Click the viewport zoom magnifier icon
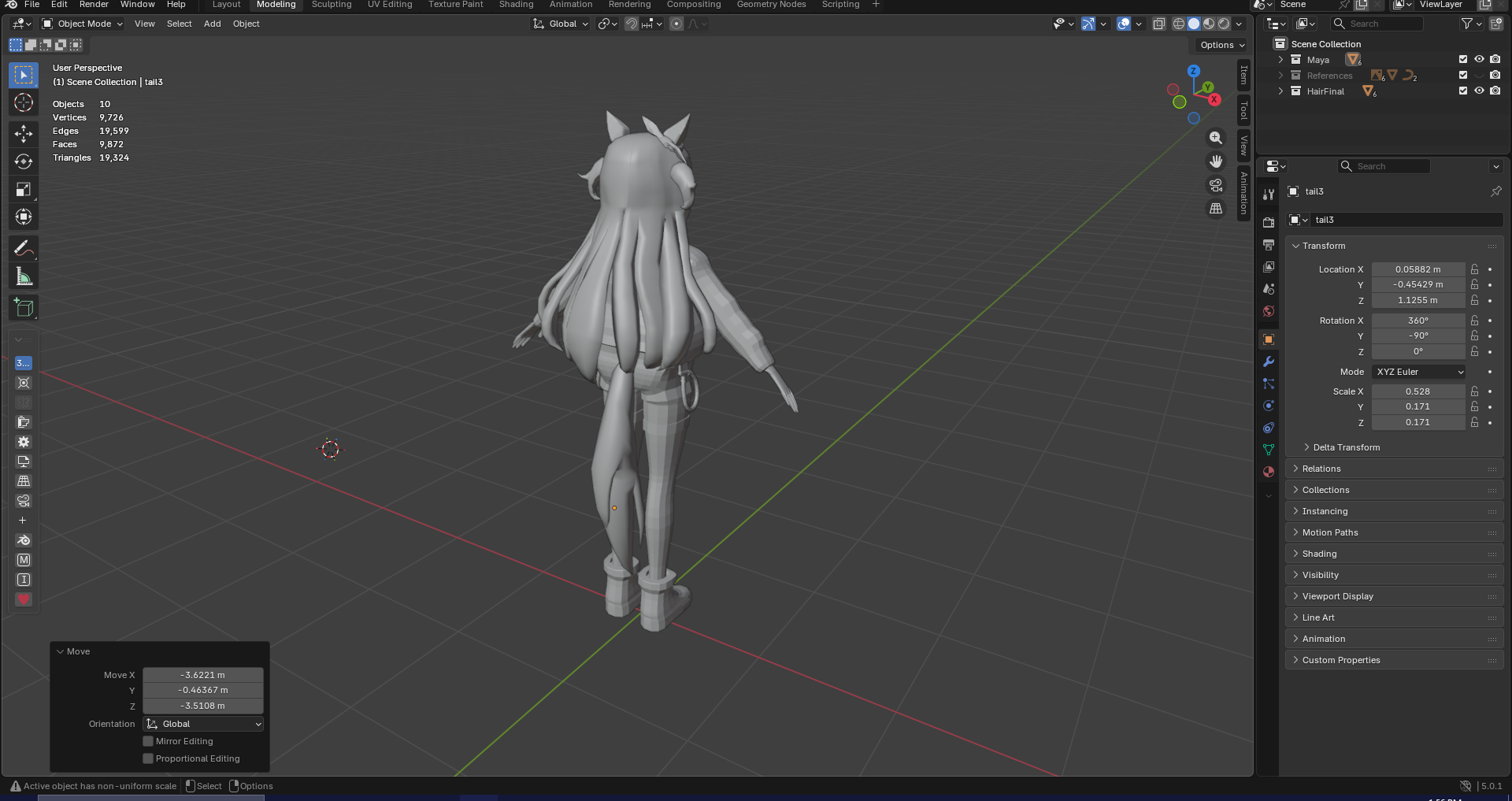 [1216, 139]
